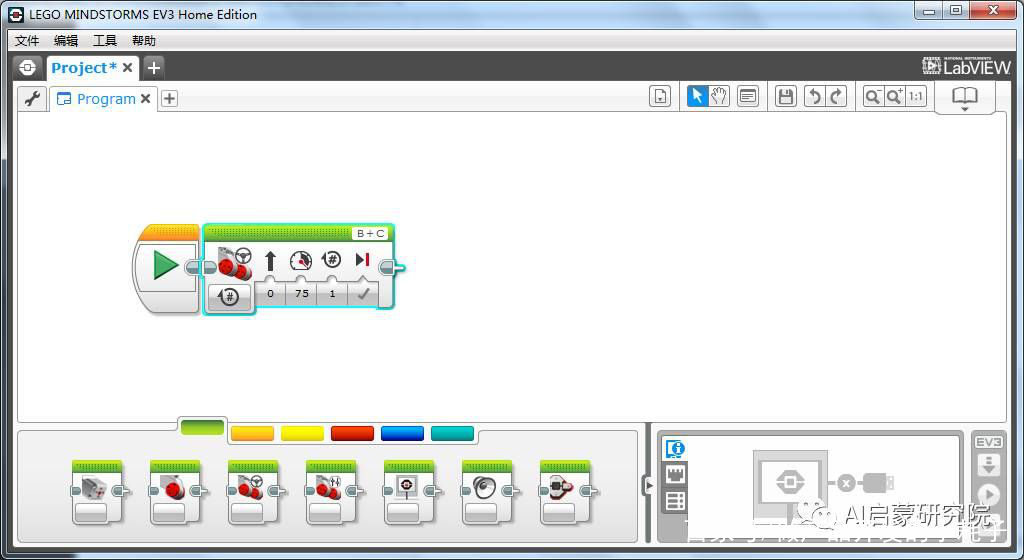Reset zoom to 1:1
The image size is (1024, 560).
coord(916,97)
